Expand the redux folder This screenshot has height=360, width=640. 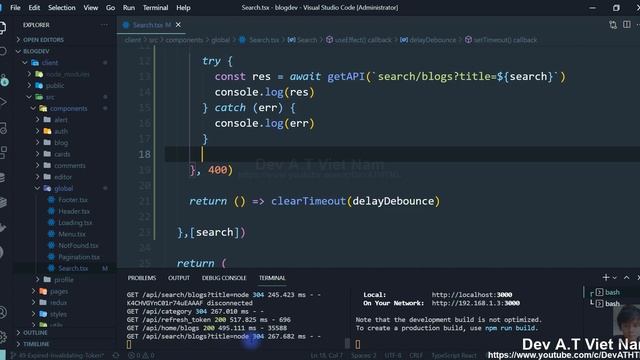click(x=58, y=302)
